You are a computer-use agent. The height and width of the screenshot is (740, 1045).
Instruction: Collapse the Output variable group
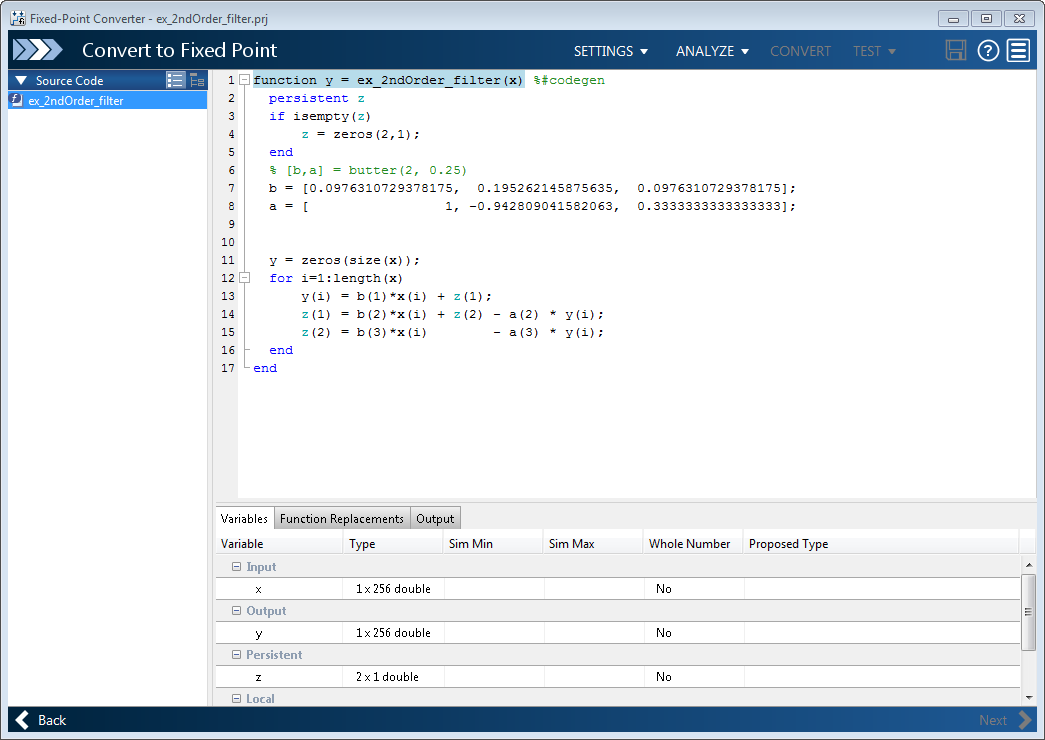click(x=237, y=611)
